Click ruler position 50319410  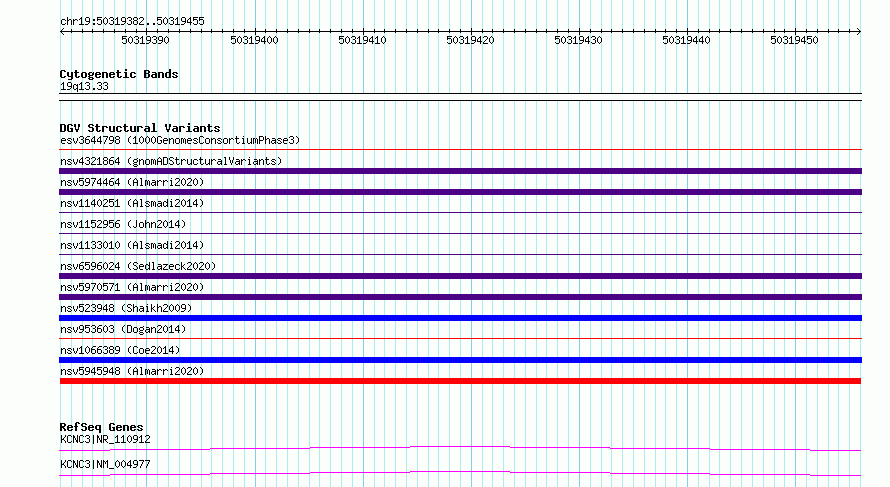pyautogui.click(x=362, y=40)
